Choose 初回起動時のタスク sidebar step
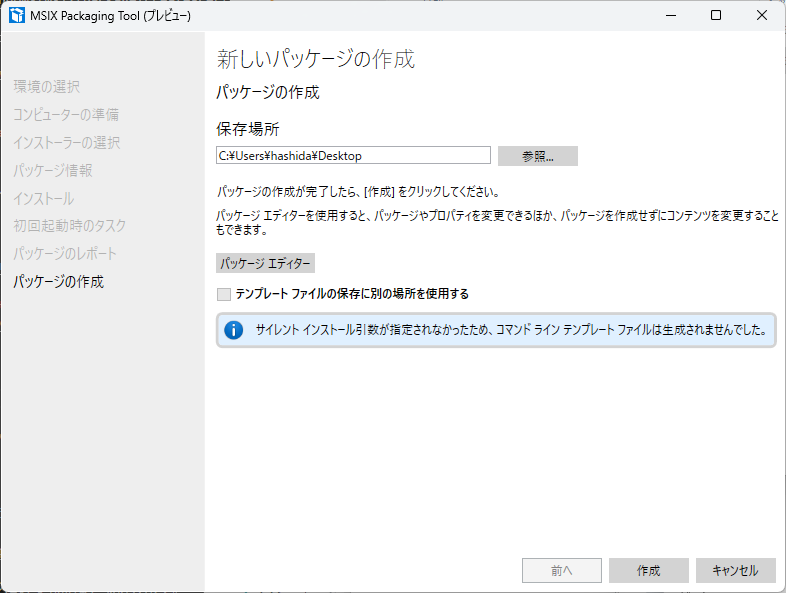The width and height of the screenshot is (786, 593). point(69,226)
